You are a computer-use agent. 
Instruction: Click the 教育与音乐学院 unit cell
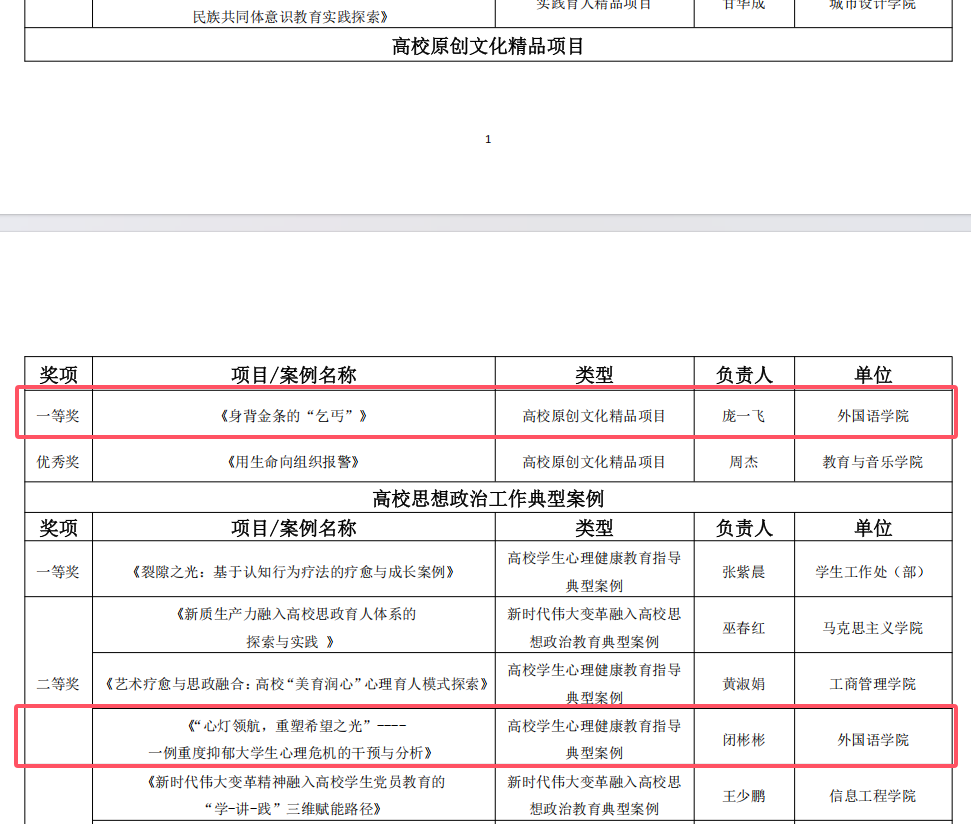872,462
